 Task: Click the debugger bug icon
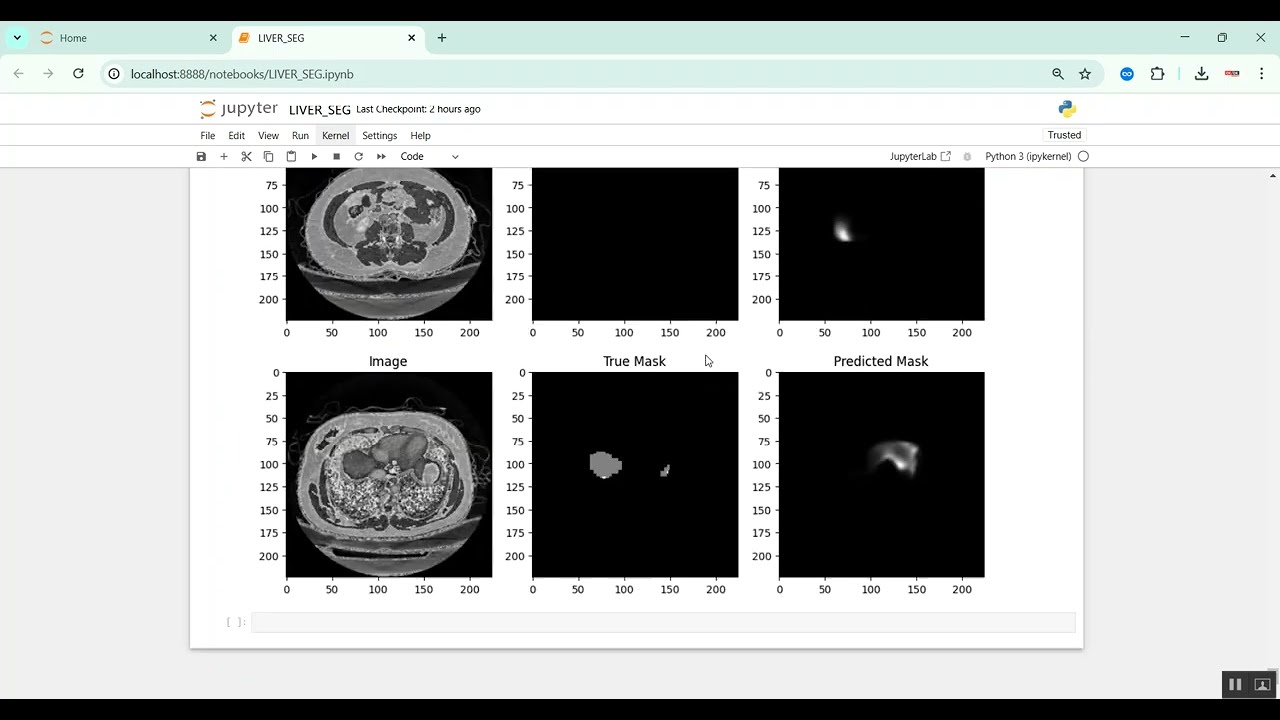tap(967, 156)
